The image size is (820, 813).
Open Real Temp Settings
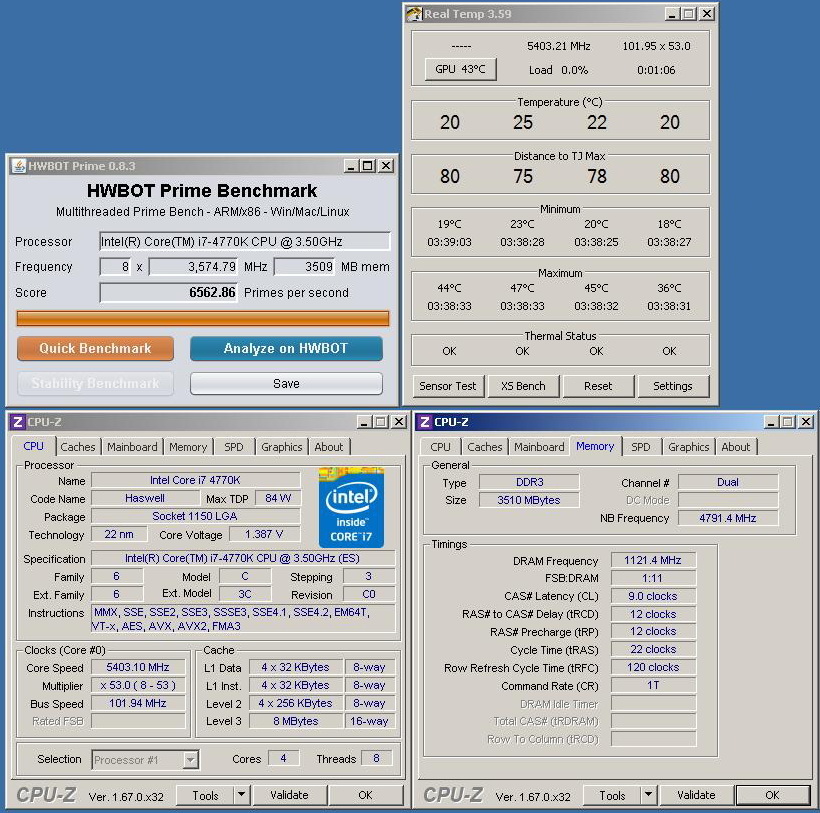[673, 386]
